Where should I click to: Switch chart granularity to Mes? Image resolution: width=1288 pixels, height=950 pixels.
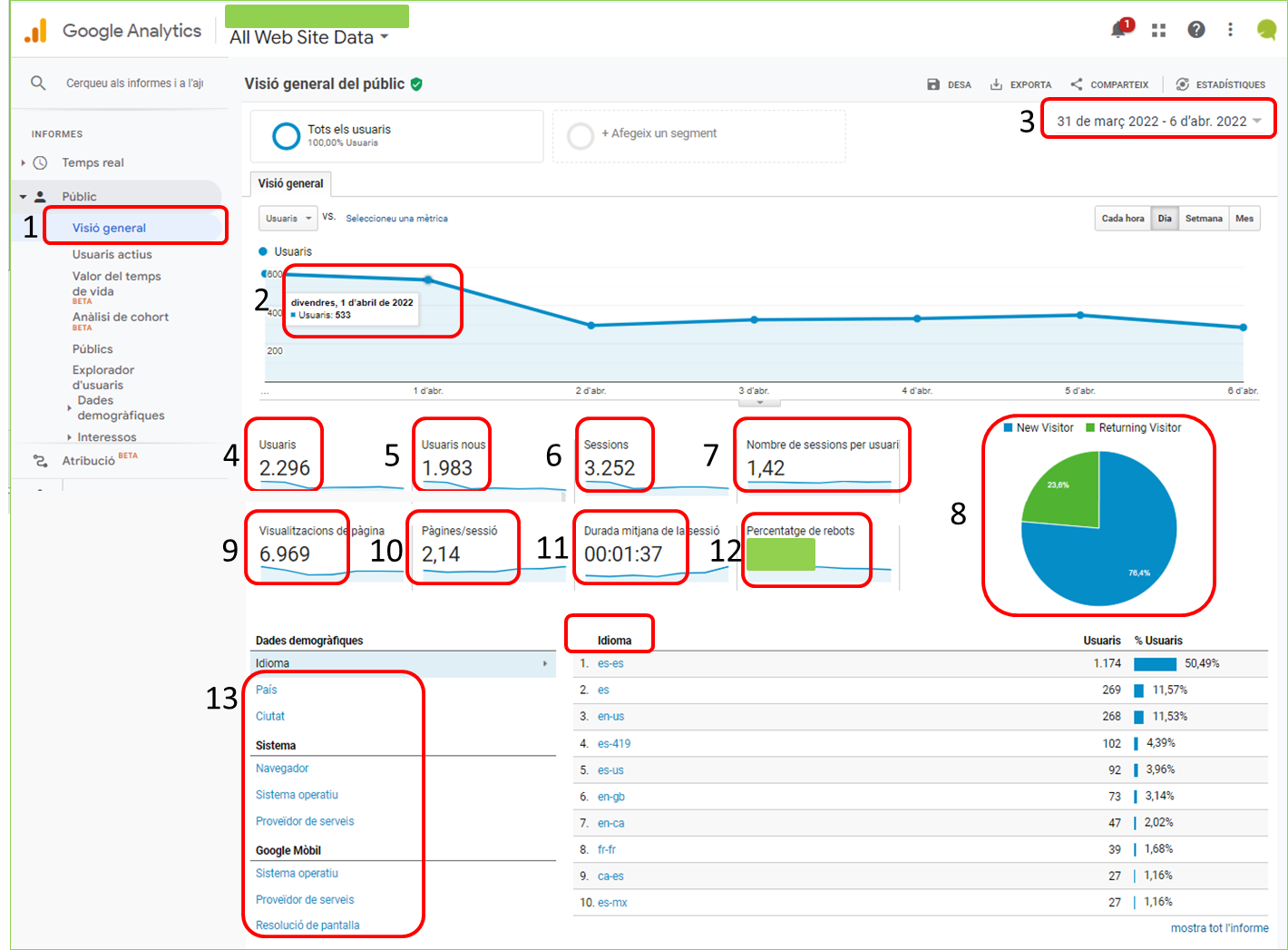(1244, 219)
